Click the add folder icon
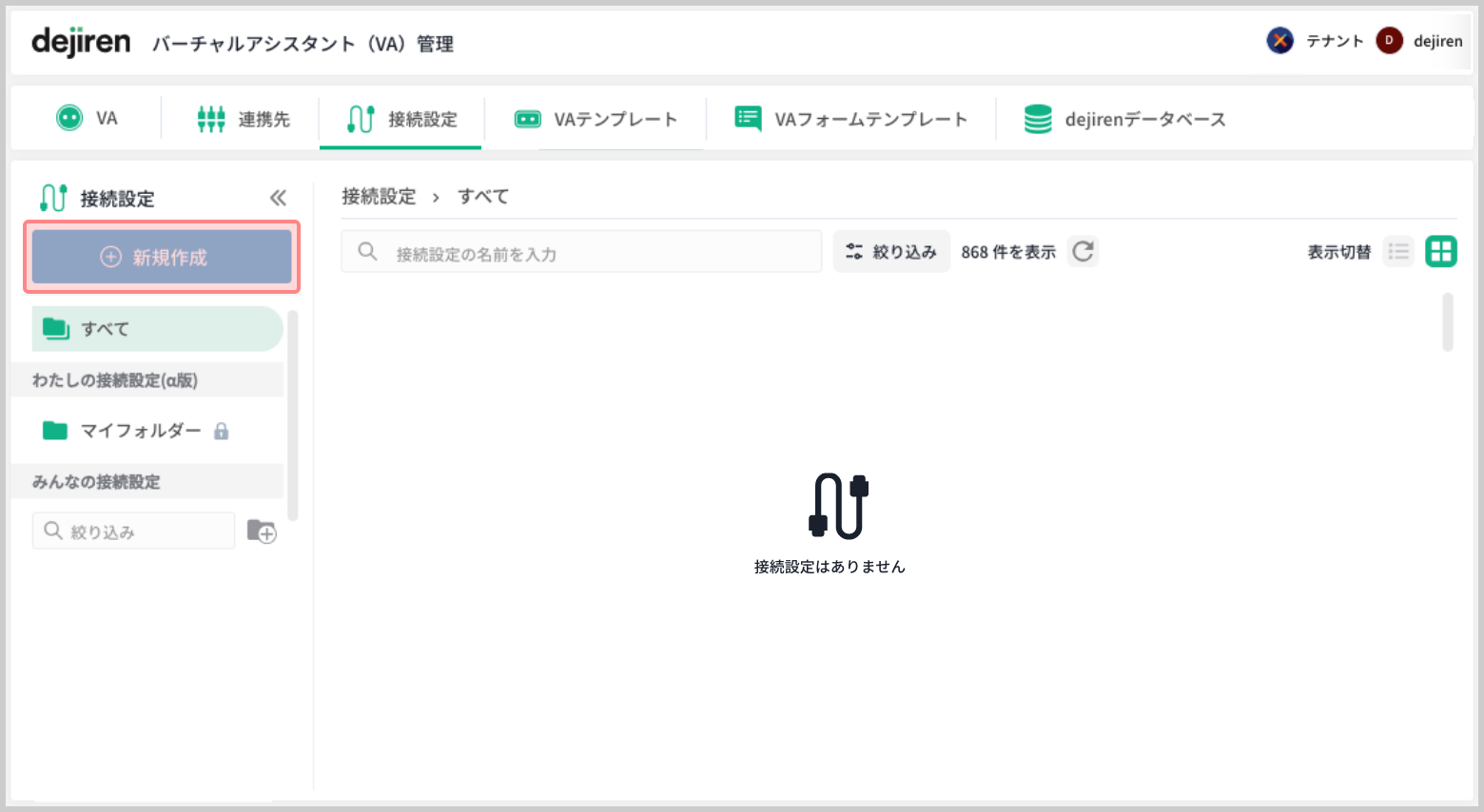The image size is (1484, 812). (x=262, y=531)
